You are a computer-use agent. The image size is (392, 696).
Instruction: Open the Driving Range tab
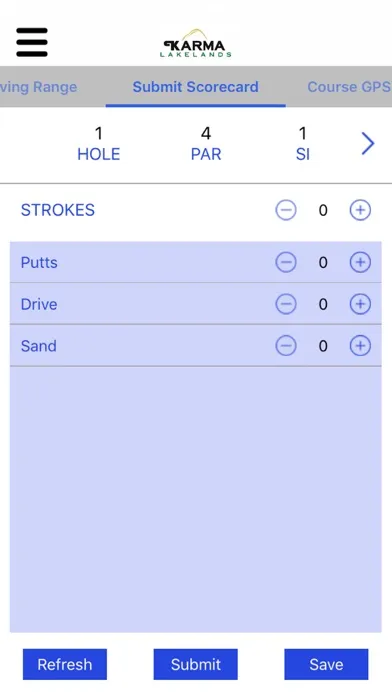tap(39, 87)
